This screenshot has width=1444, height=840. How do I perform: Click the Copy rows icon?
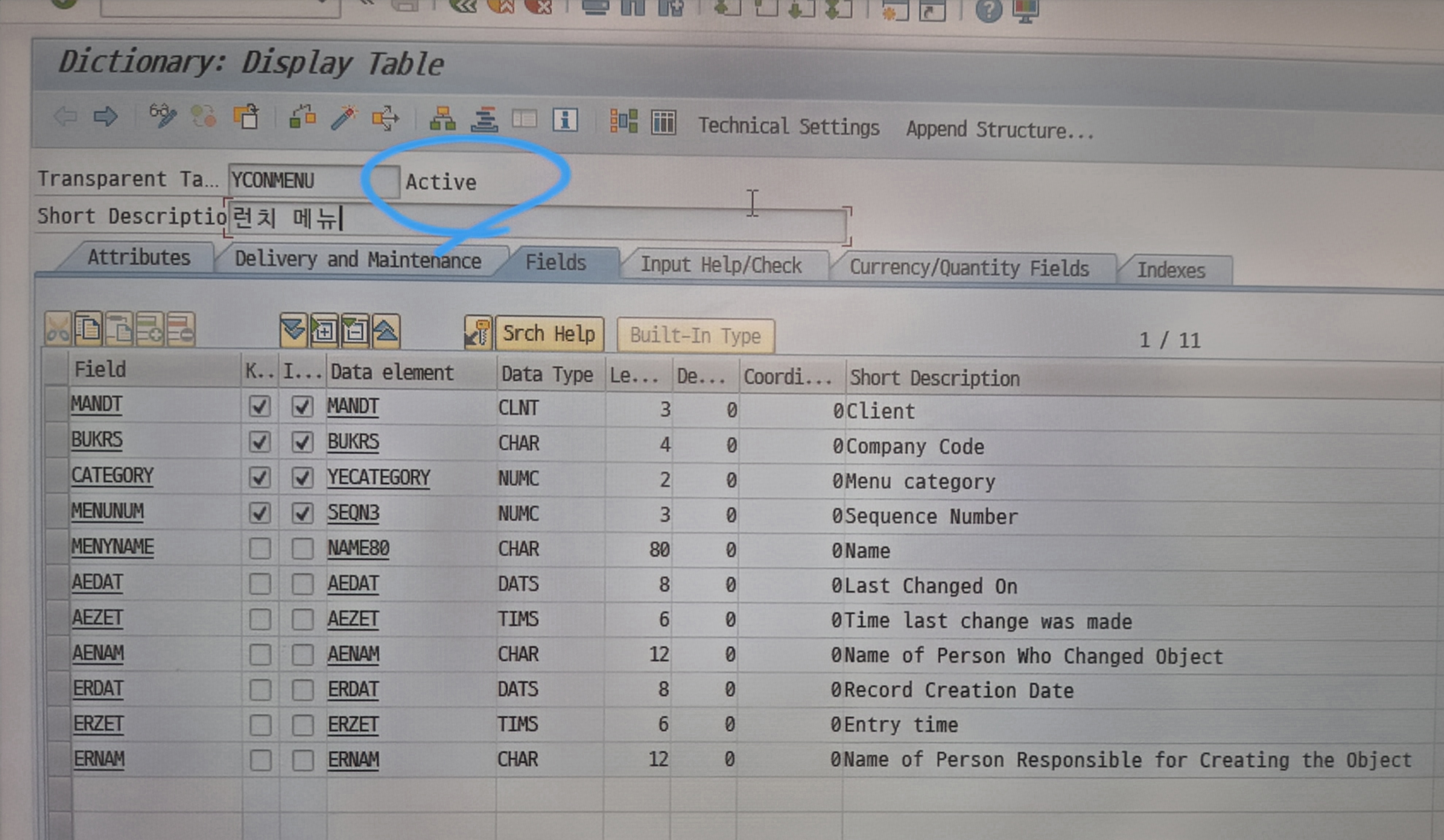tap(88, 328)
